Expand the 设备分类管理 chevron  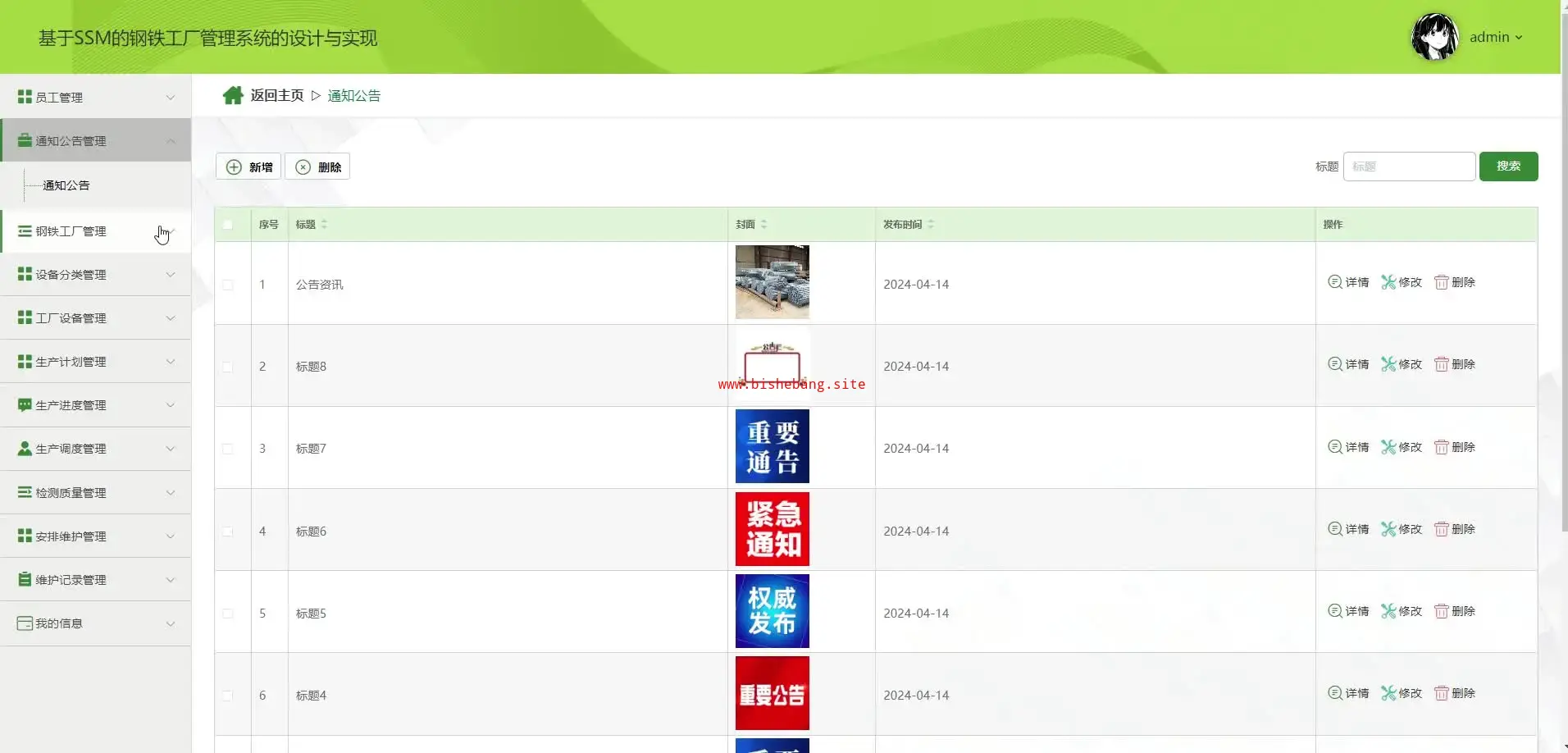click(x=171, y=275)
